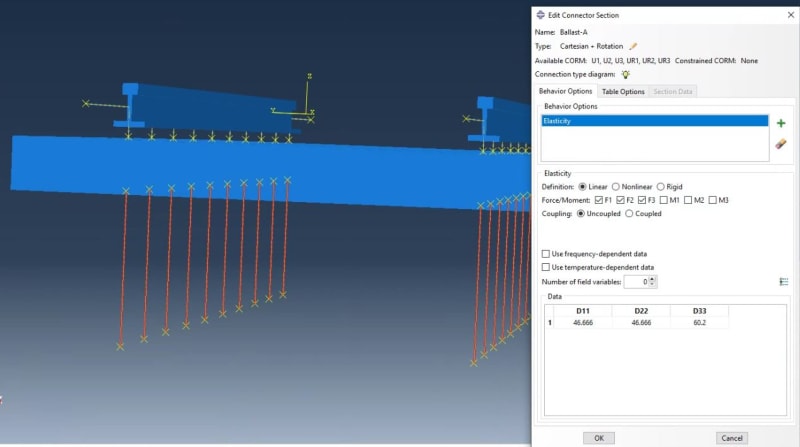This screenshot has height=447, width=800.
Task: Click the left rail in the viewport
Action: click(x=209, y=110)
